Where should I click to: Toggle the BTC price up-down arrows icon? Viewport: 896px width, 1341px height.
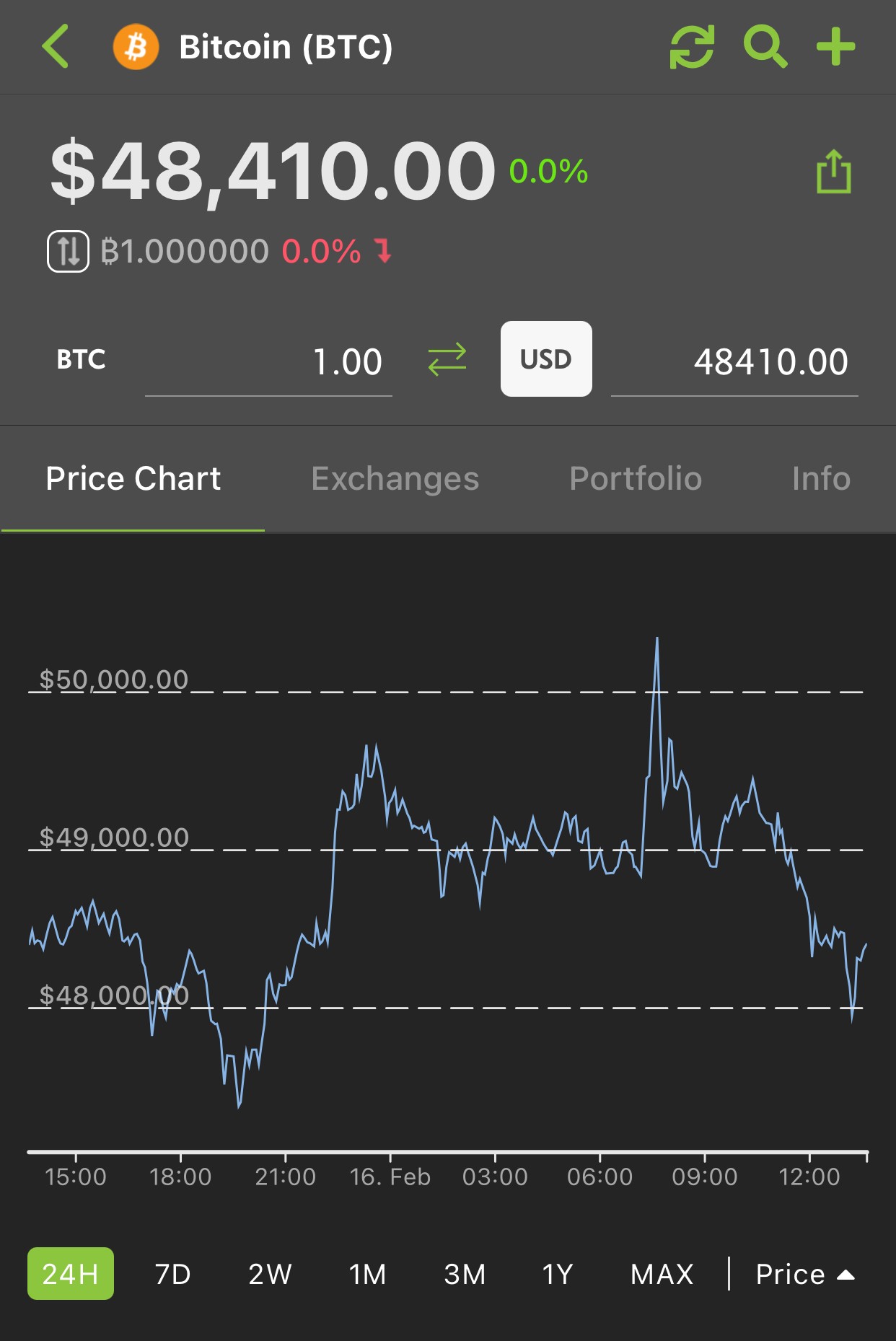pyautogui.click(x=69, y=251)
